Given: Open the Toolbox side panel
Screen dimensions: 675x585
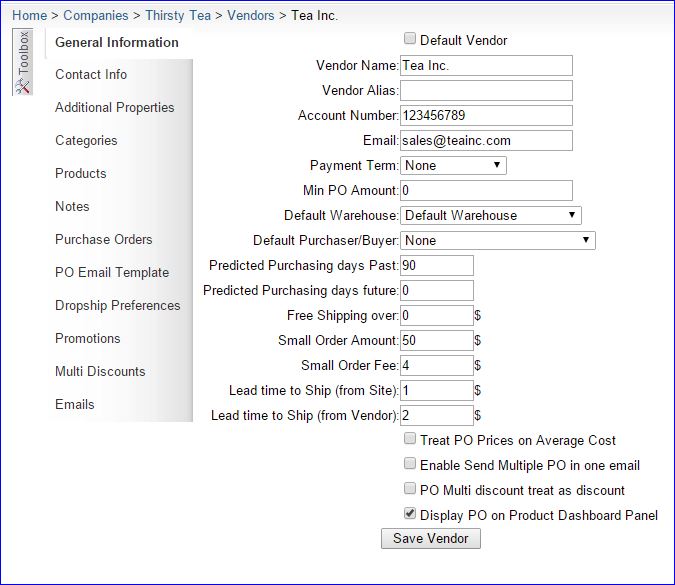Looking at the screenshot, I should [x=23, y=62].
